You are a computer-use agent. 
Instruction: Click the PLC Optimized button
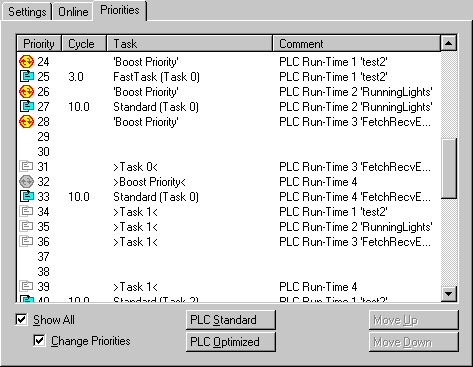[231, 342]
